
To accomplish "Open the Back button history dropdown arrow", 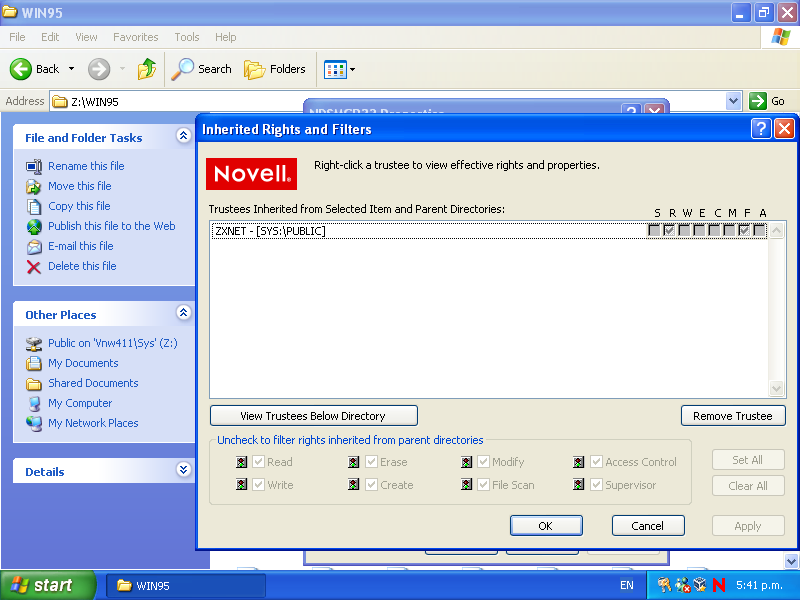I will coord(71,69).
